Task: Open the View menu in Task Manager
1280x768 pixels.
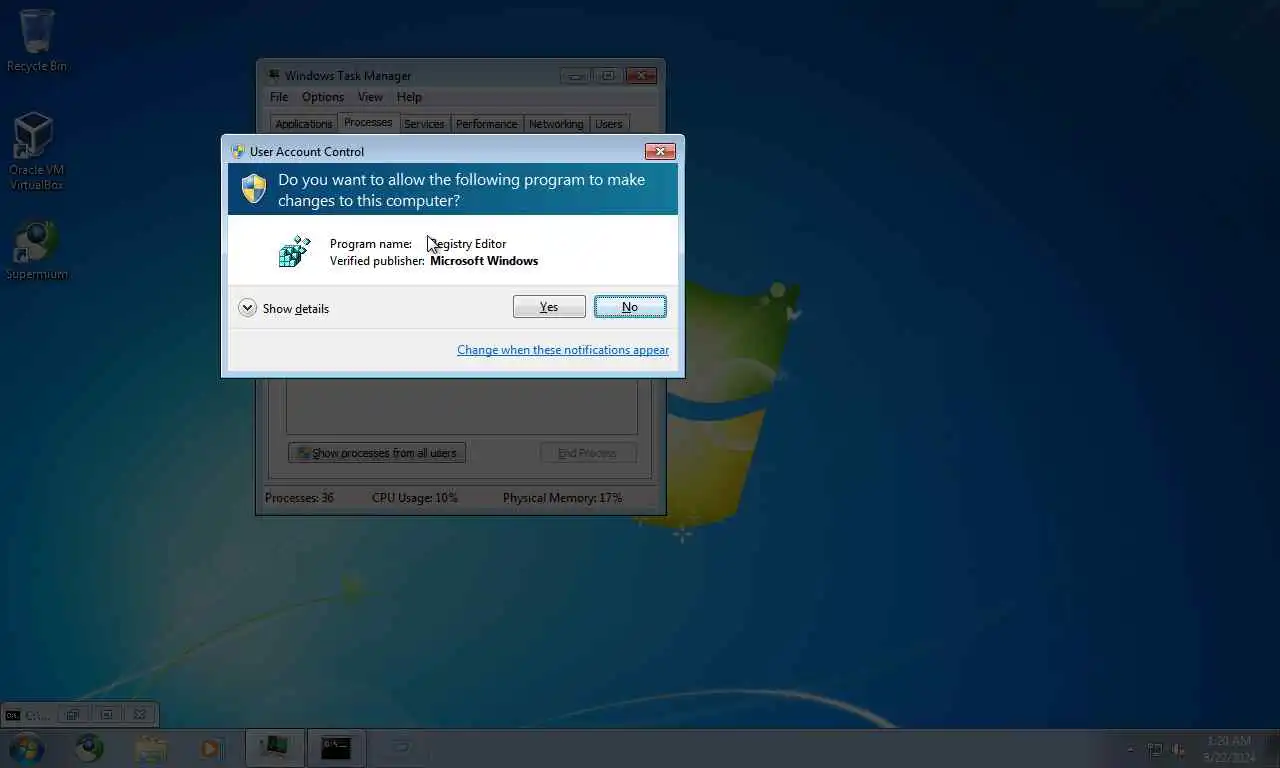Action: pyautogui.click(x=370, y=97)
